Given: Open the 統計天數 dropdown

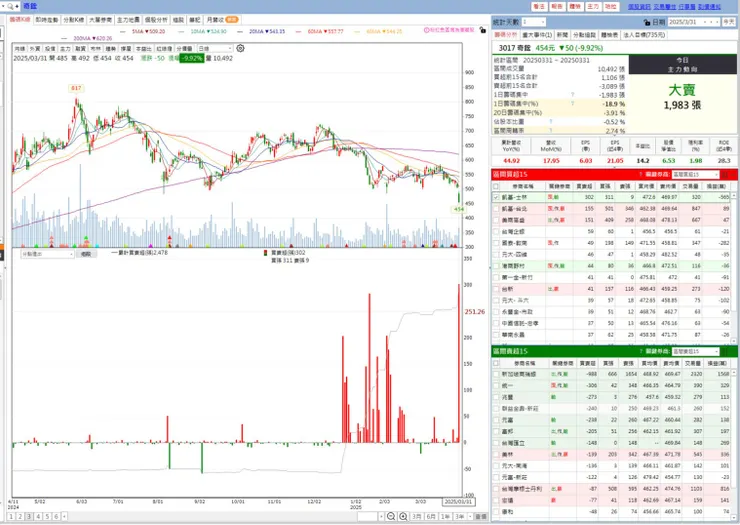Looking at the screenshot, I should pos(534,22).
